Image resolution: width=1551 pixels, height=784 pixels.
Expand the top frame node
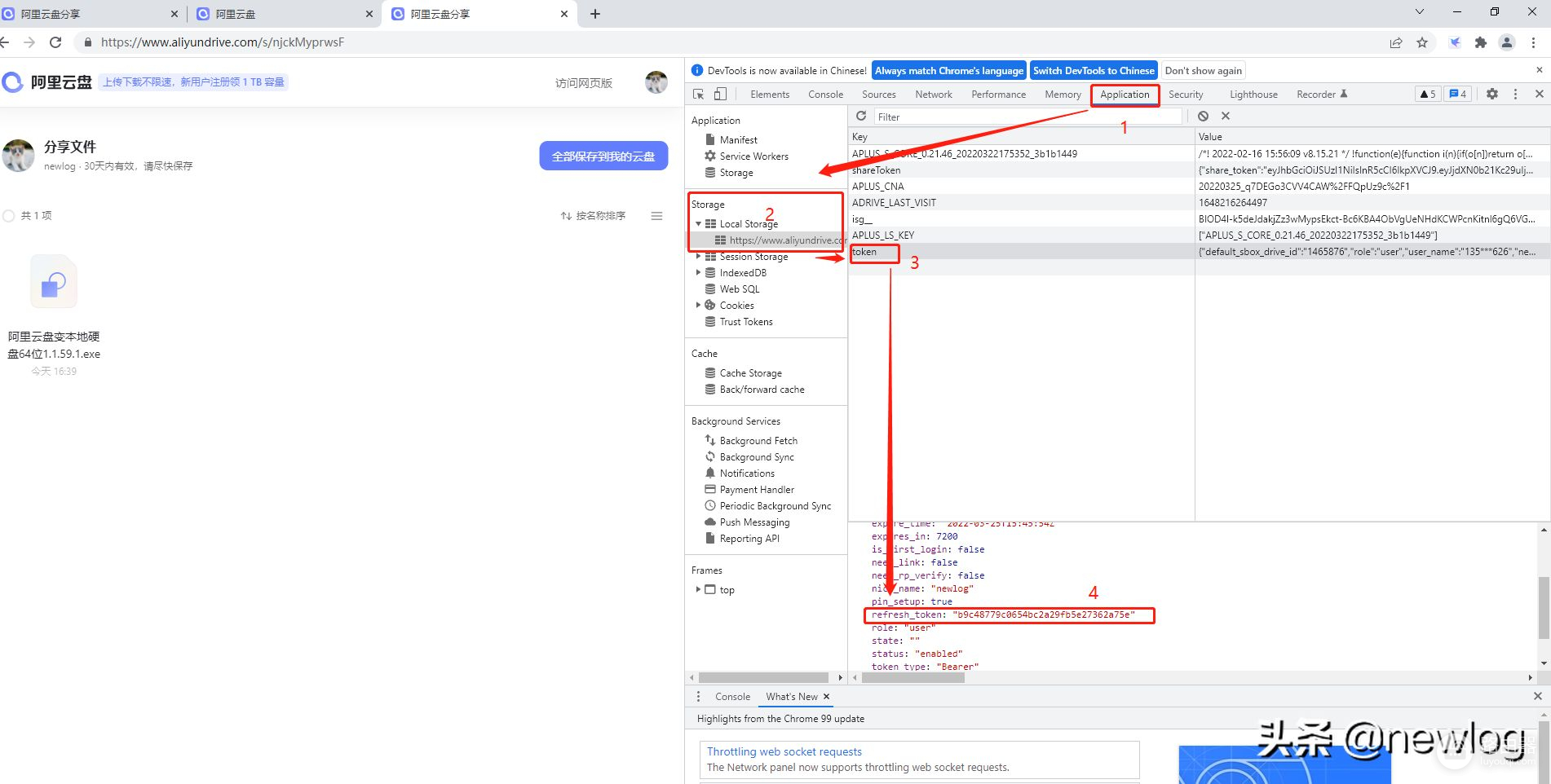coord(698,589)
